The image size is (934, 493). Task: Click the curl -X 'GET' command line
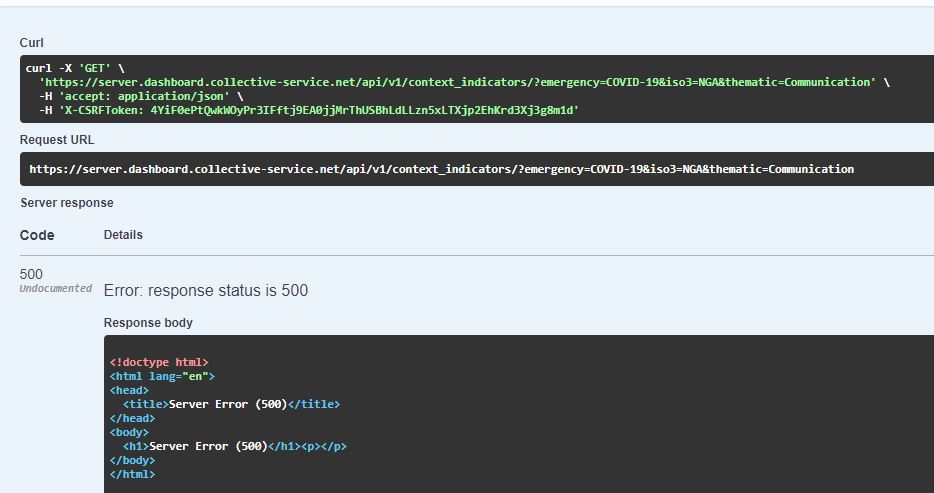pos(75,68)
